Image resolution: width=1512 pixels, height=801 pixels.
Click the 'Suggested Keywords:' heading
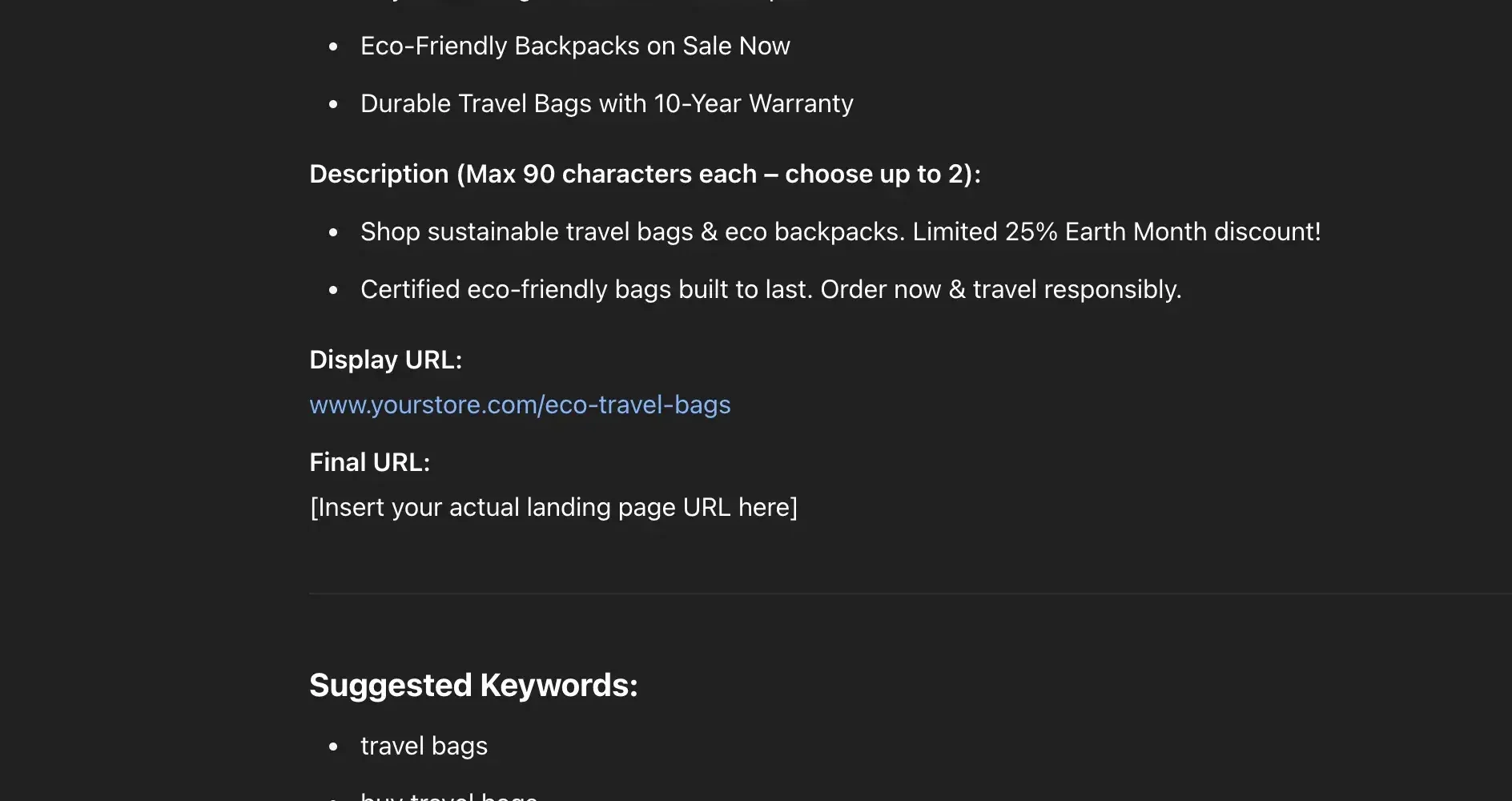pos(473,686)
